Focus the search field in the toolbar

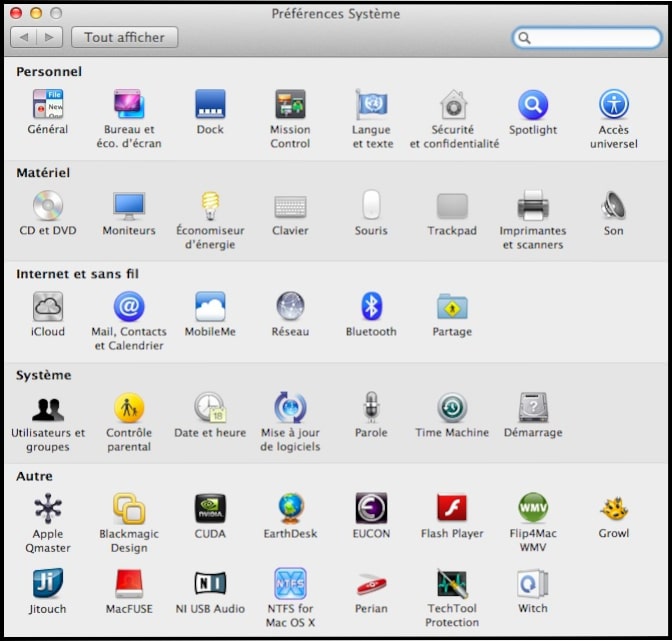(586, 38)
